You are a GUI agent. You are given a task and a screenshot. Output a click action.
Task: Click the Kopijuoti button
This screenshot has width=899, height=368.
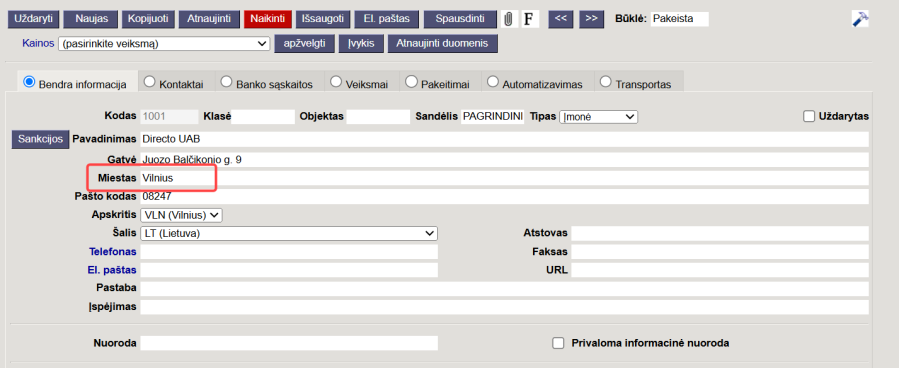pos(148,19)
